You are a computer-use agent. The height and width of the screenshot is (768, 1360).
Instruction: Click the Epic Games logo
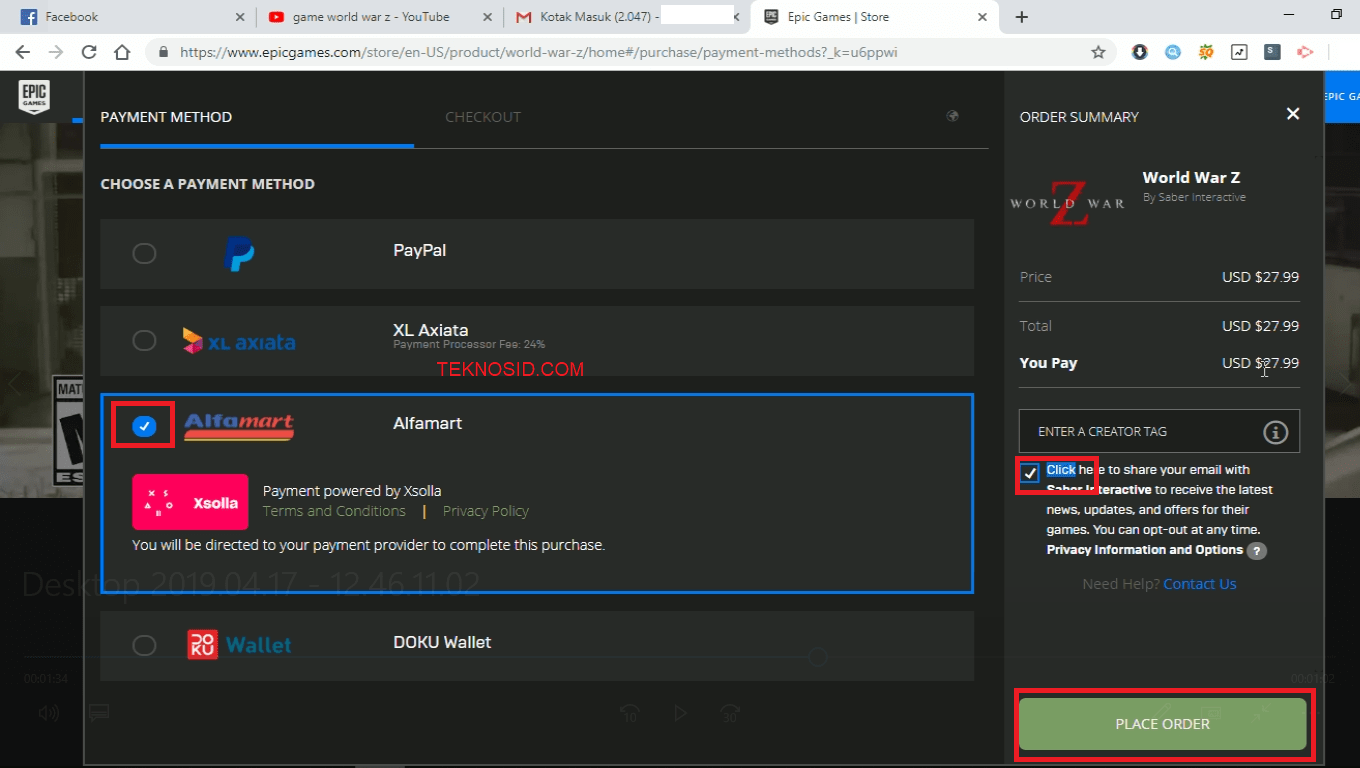tap(33, 97)
